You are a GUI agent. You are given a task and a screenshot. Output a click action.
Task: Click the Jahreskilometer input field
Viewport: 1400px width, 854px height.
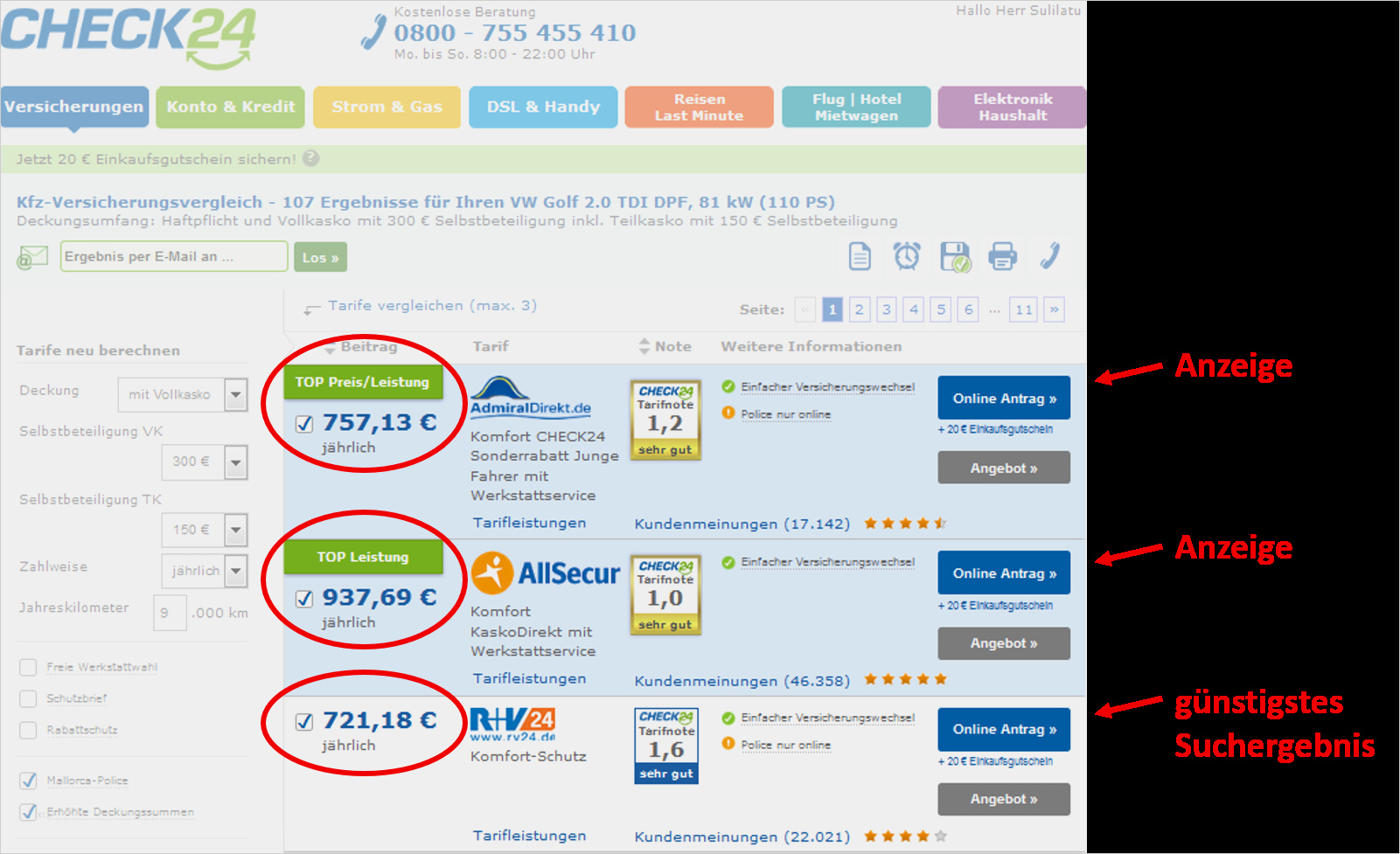coord(170,613)
